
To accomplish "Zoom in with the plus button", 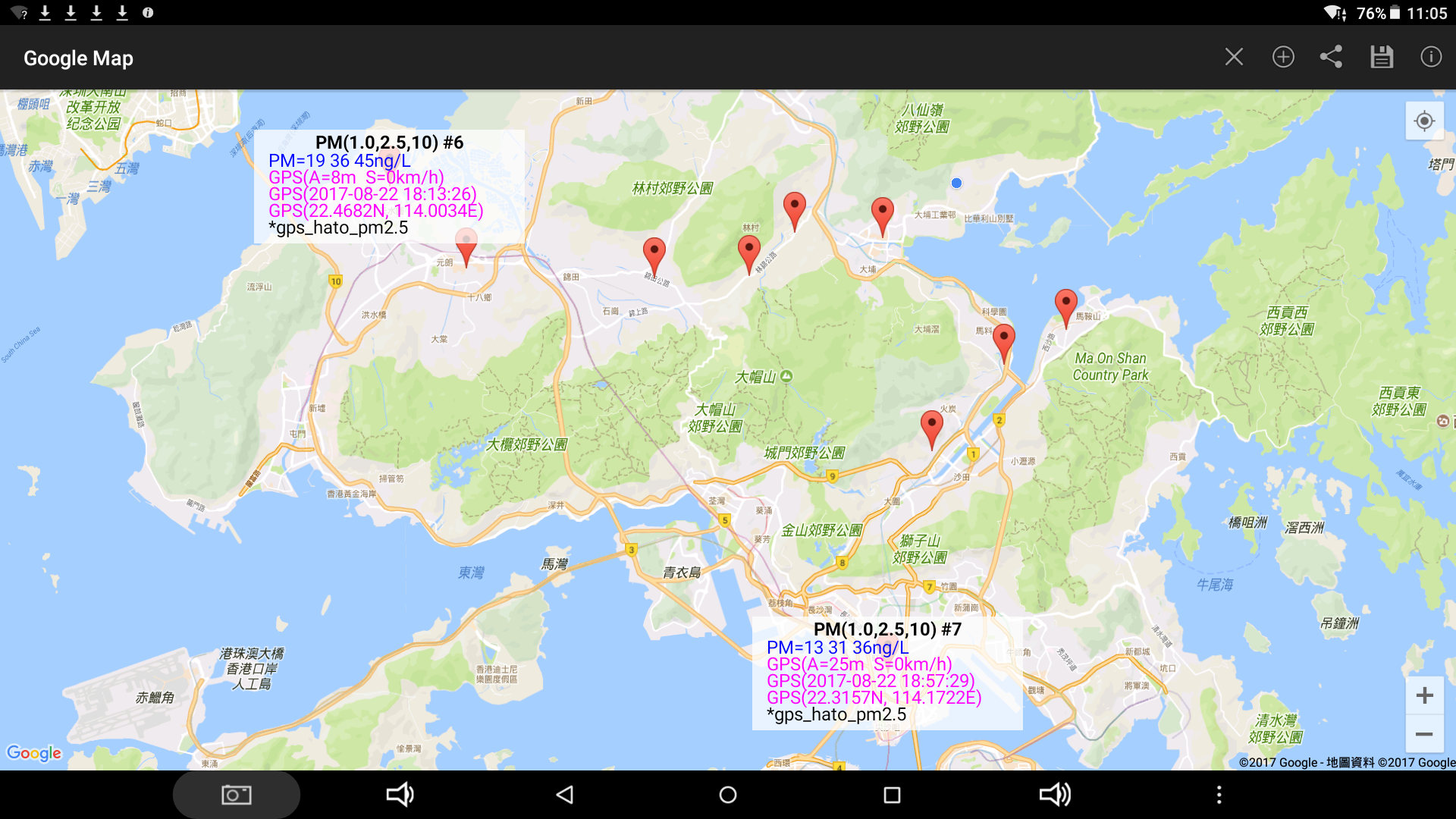I will click(x=1424, y=695).
